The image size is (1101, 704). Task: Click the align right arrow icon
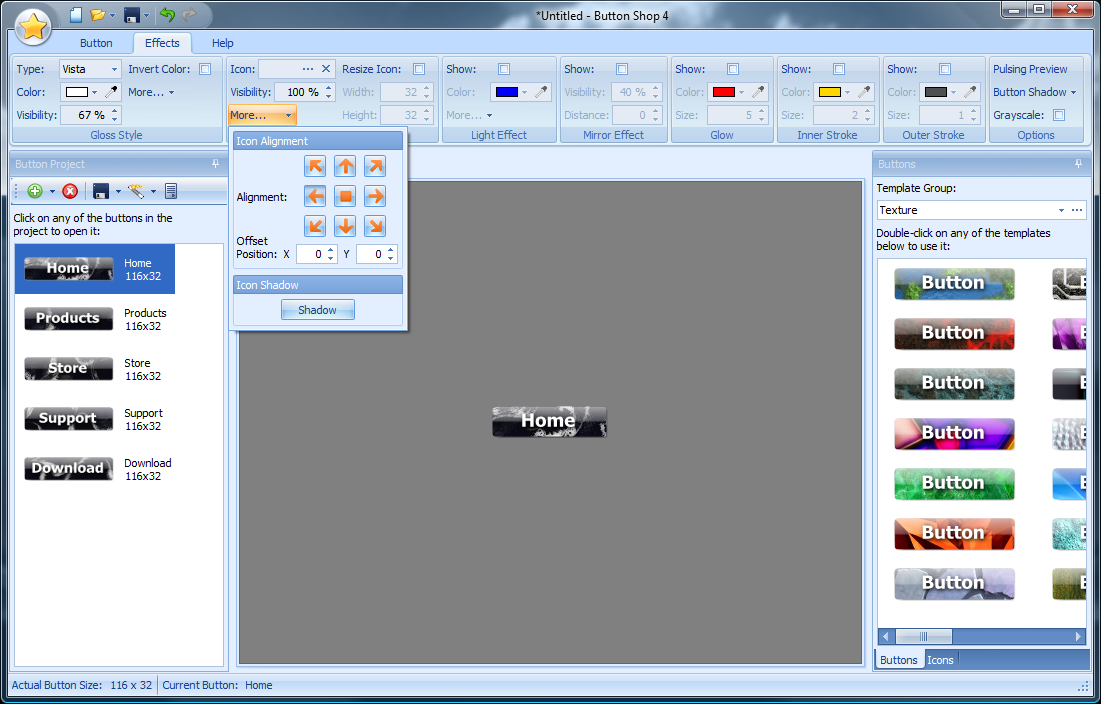375,196
